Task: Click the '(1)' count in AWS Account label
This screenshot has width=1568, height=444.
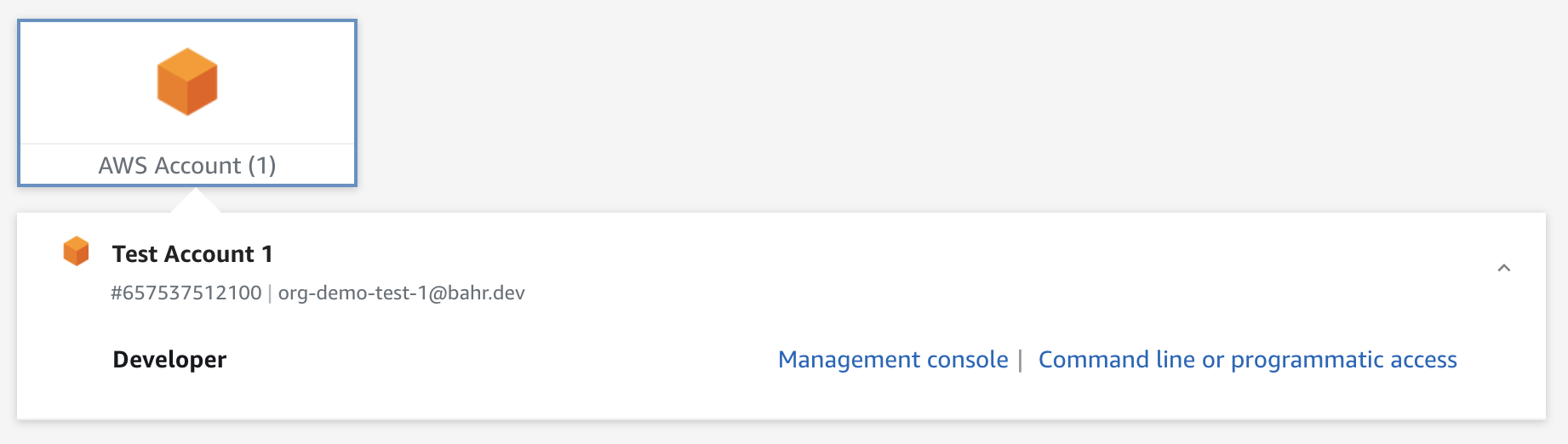Action: [262, 165]
